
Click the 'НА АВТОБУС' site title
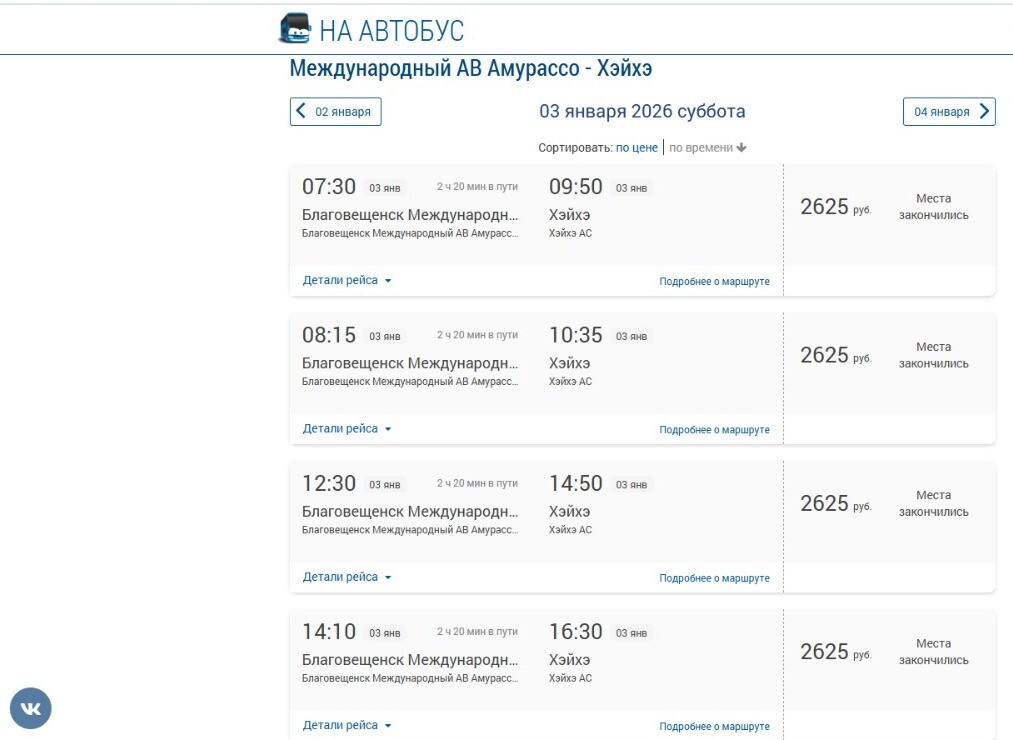pyautogui.click(x=391, y=30)
